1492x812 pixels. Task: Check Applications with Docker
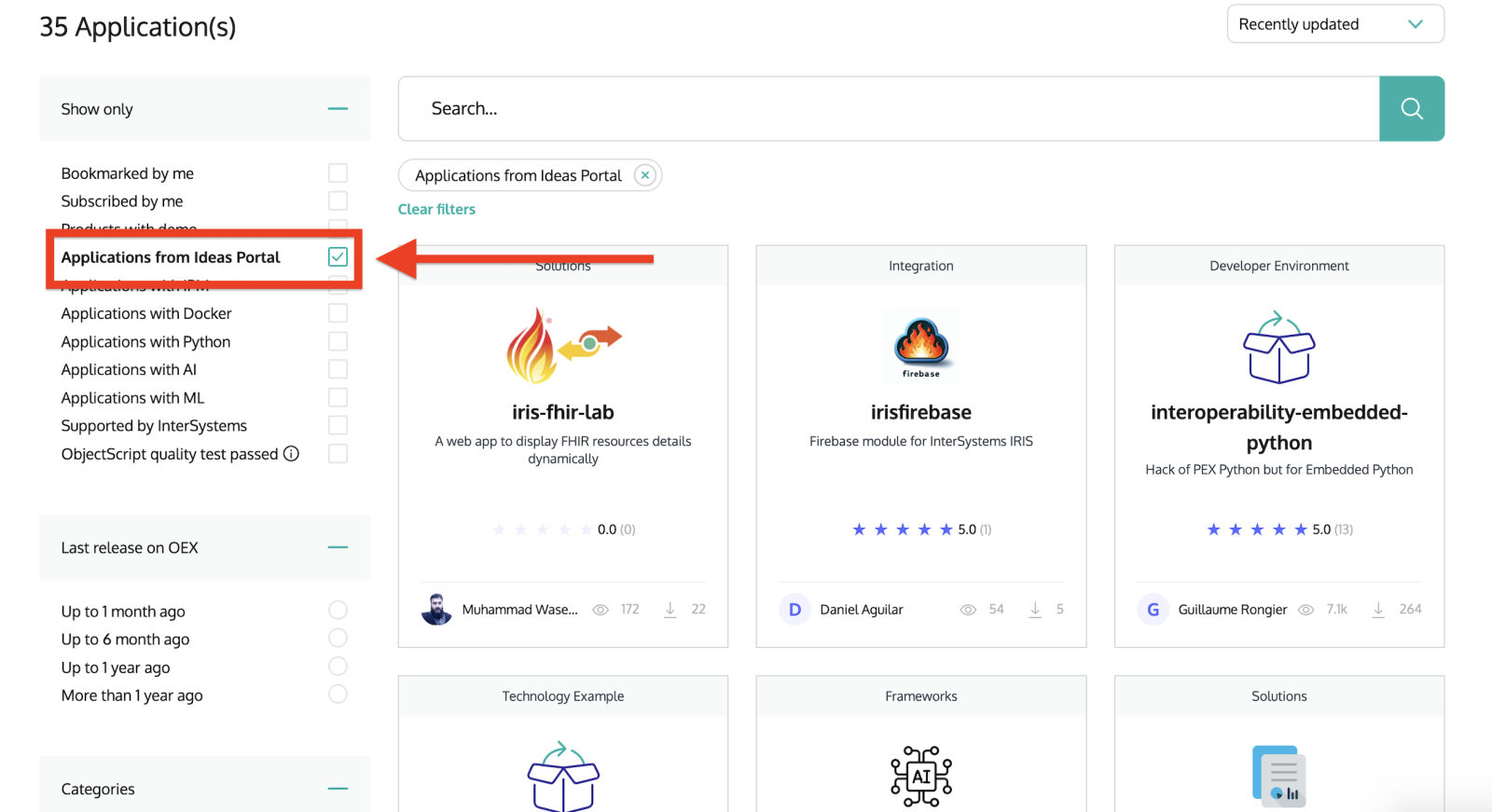[x=338, y=313]
